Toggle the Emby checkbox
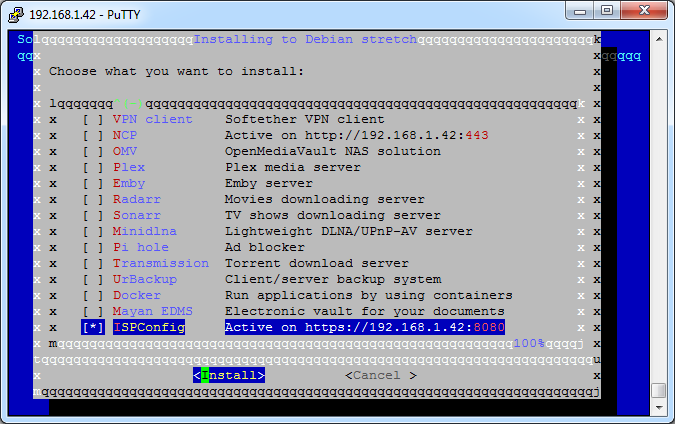This screenshot has width=675, height=424. [x=93, y=183]
